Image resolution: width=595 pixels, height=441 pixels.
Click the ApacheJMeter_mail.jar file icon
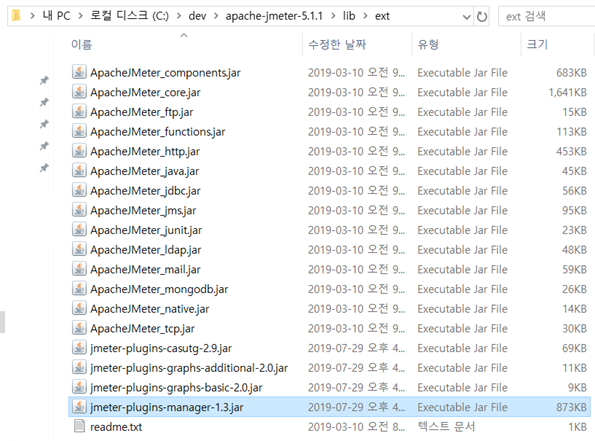point(79,269)
